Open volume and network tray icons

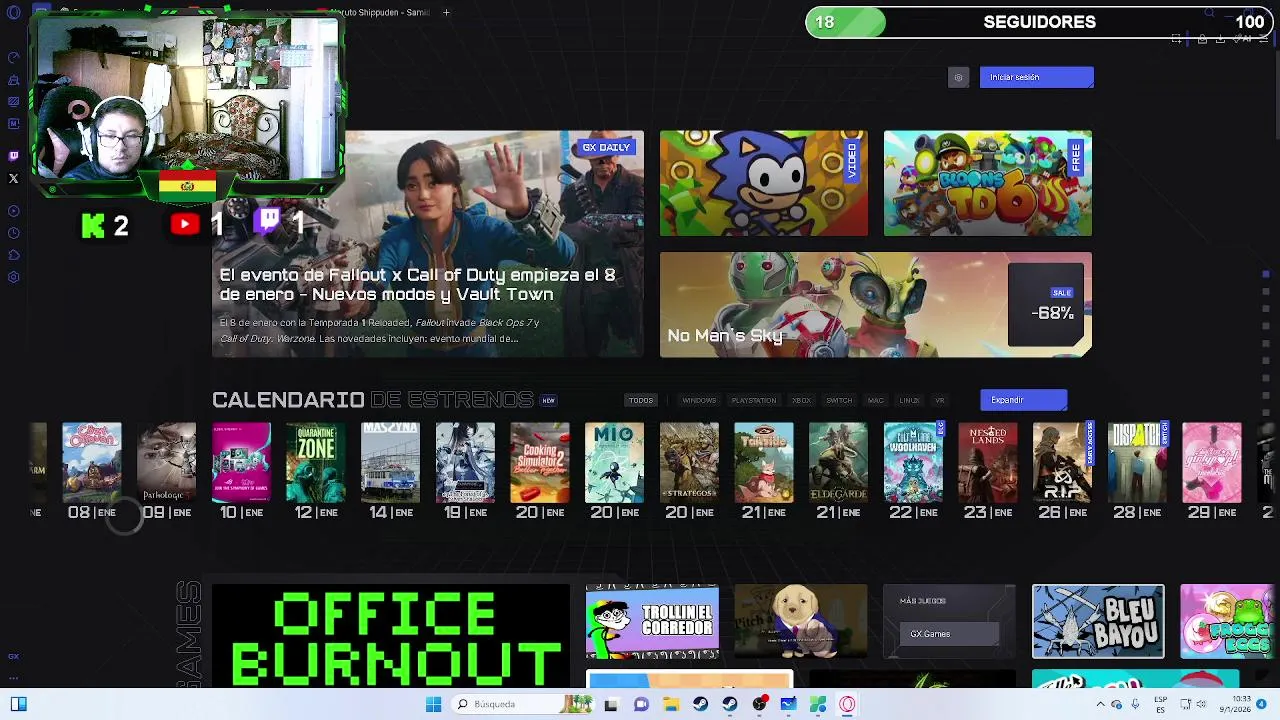point(1195,704)
